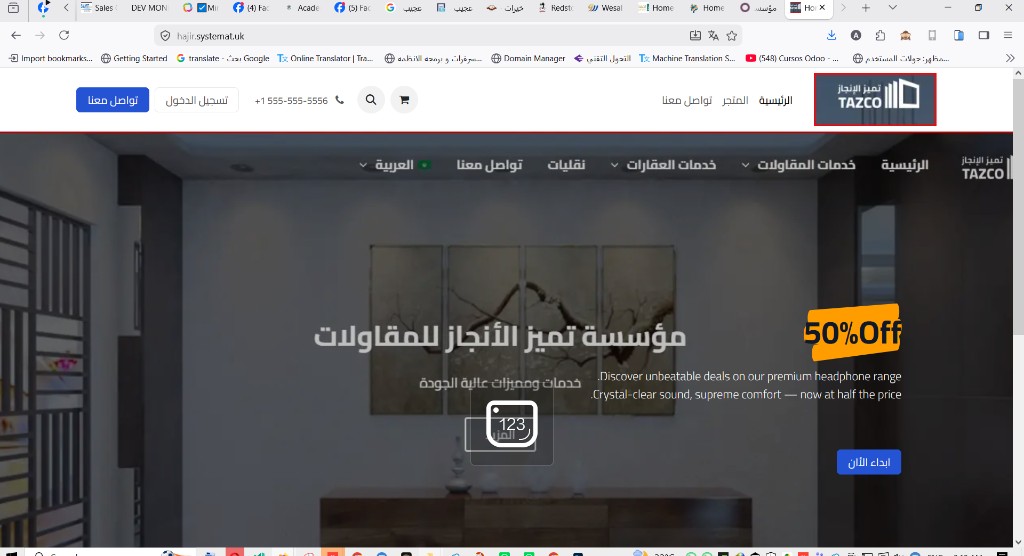Open نقليات menu item
Viewport: 1024px width, 556px height.
tap(566, 165)
